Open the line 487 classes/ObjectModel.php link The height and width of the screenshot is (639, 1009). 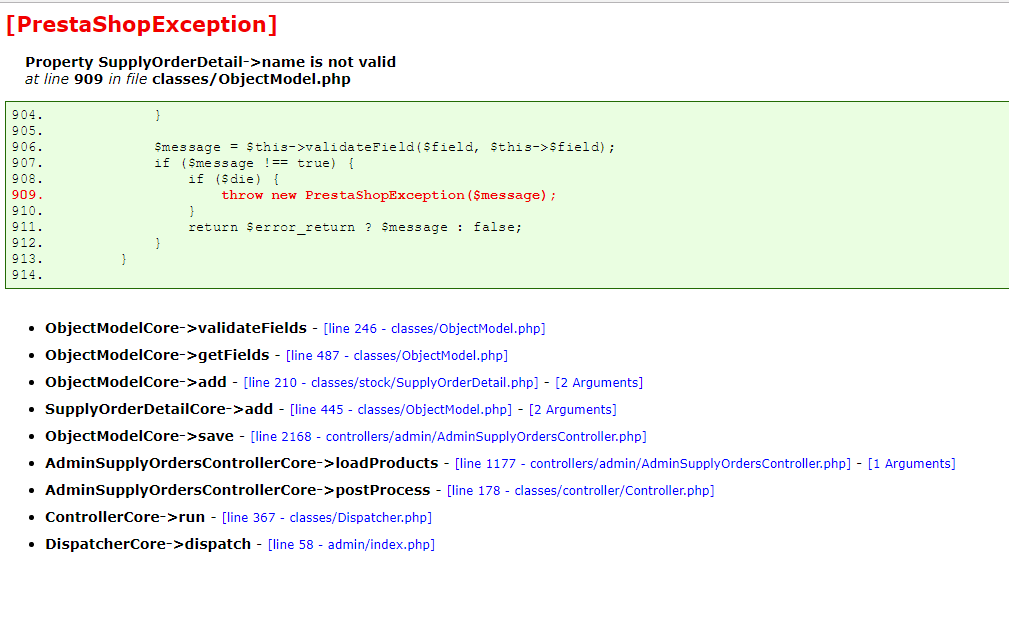397,355
